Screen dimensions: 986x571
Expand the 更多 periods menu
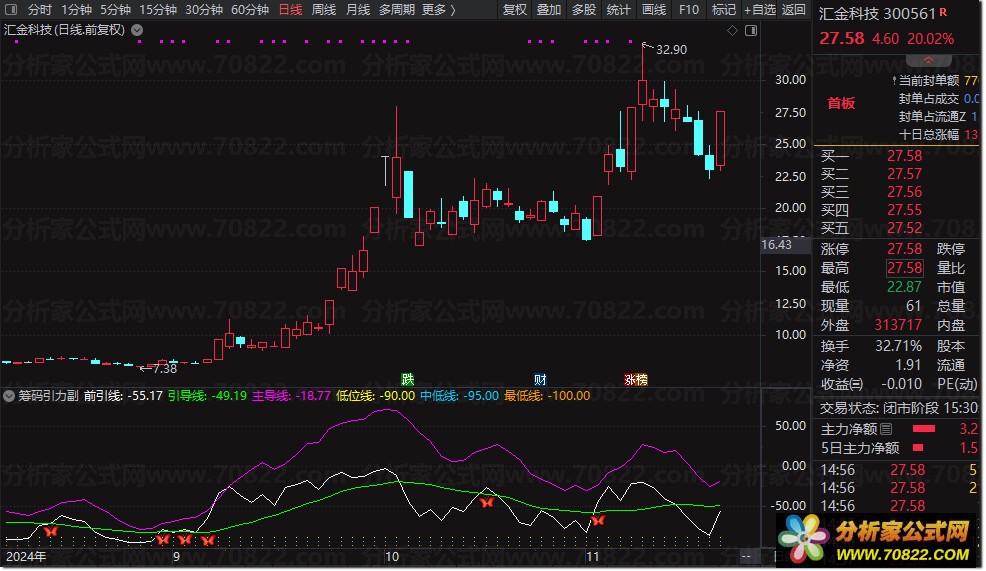tap(438, 9)
